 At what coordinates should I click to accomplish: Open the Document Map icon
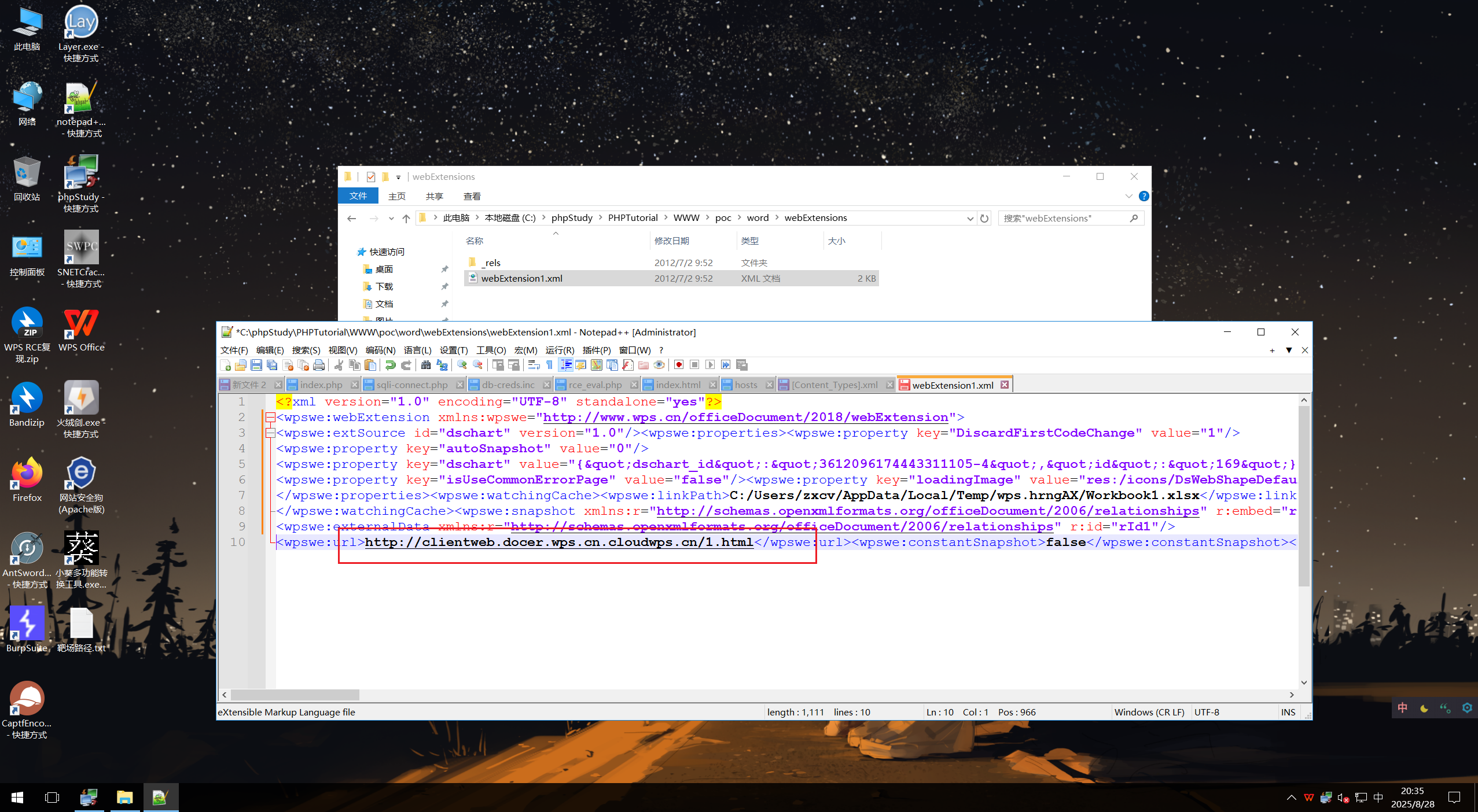[x=597, y=365]
